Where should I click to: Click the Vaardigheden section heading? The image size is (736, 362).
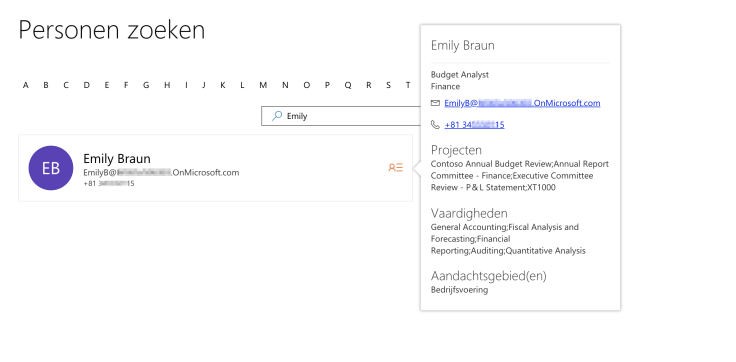point(469,213)
